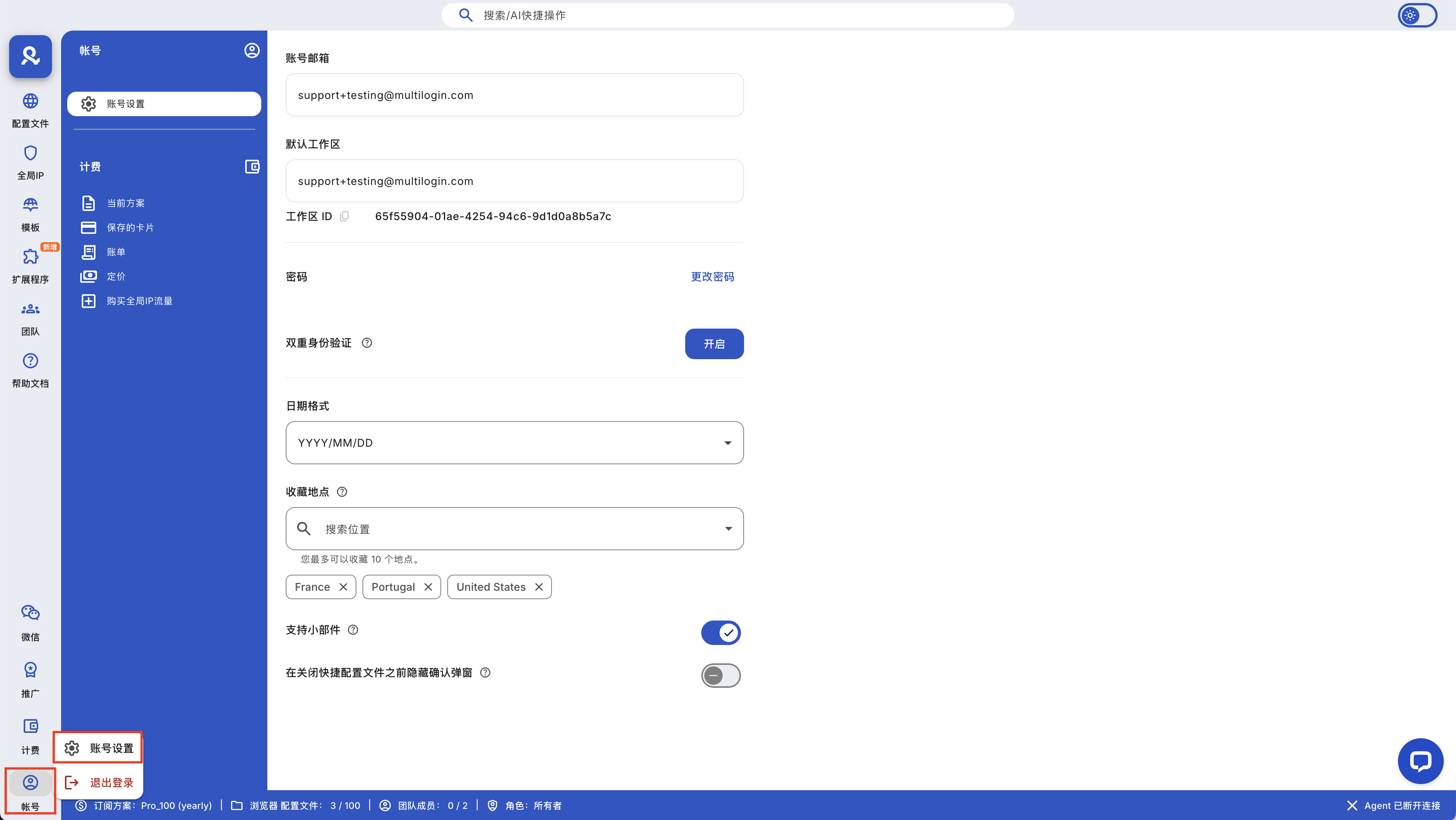Open 账单 under 计费

(104, 252)
